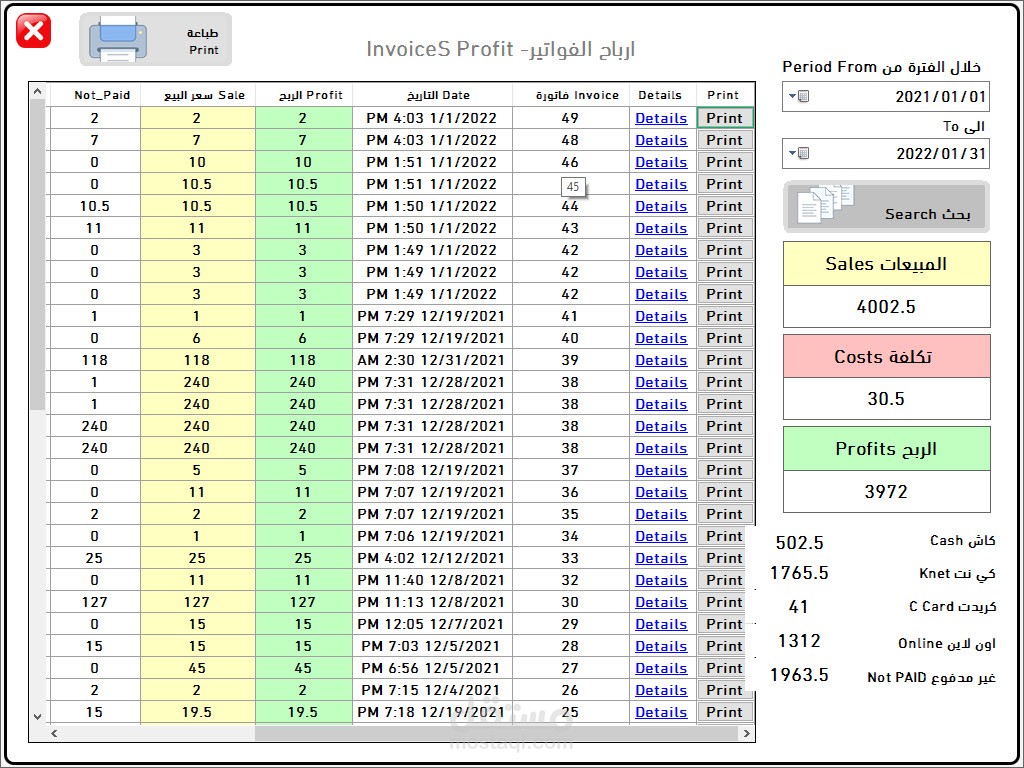The width and height of the screenshot is (1024, 768).
Task: Click the Cash amount 502.5
Action: point(799,543)
